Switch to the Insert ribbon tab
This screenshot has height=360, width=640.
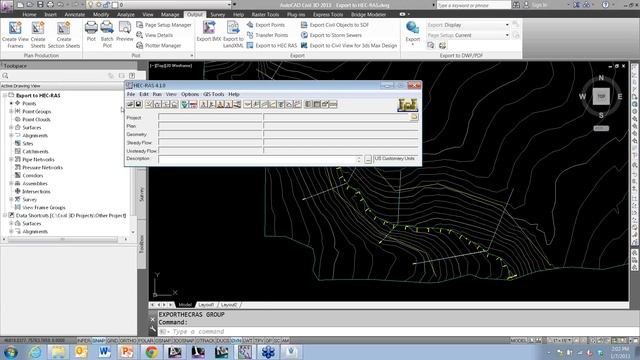tap(51, 14)
